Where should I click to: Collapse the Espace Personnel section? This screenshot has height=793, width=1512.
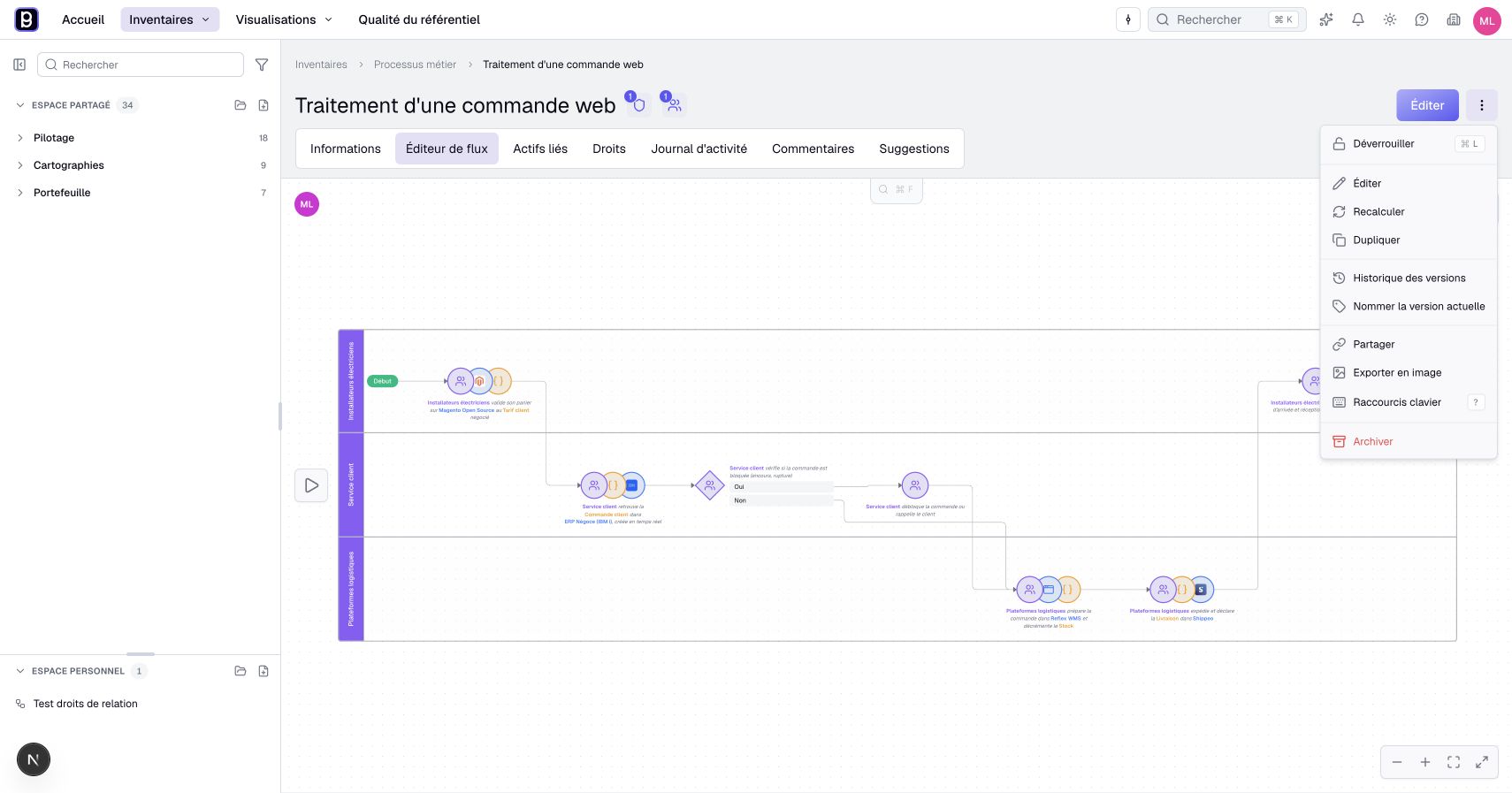pos(20,671)
